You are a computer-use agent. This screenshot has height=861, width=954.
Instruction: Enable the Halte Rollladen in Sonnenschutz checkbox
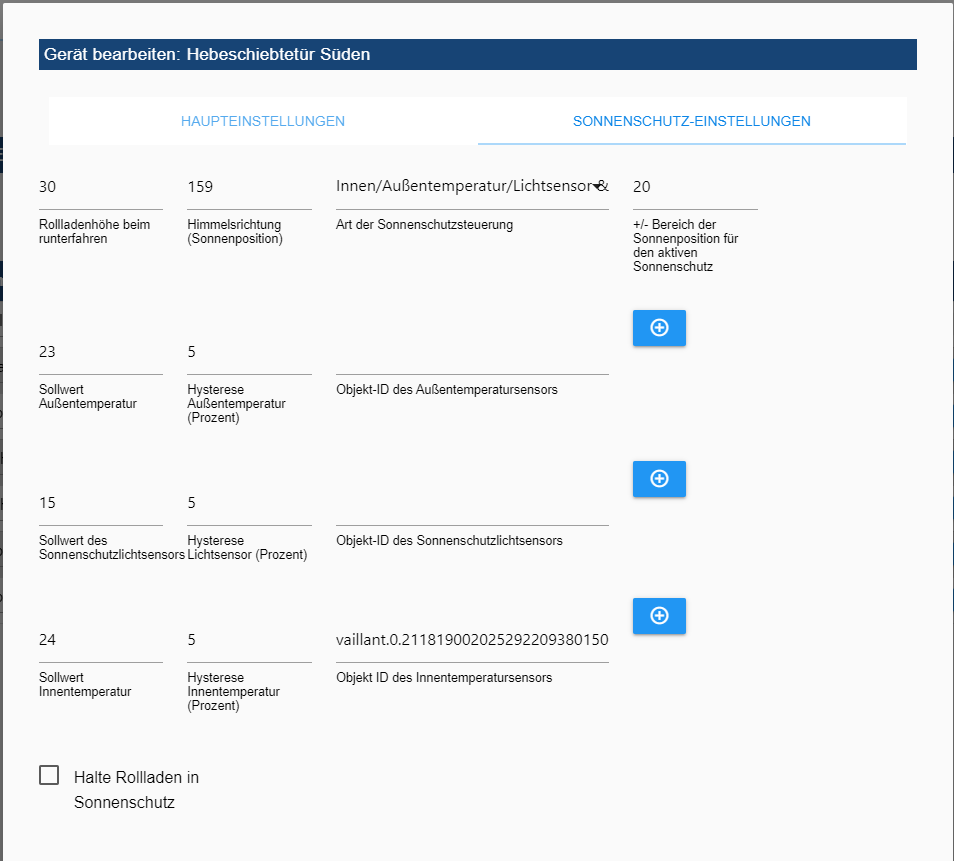(49, 775)
